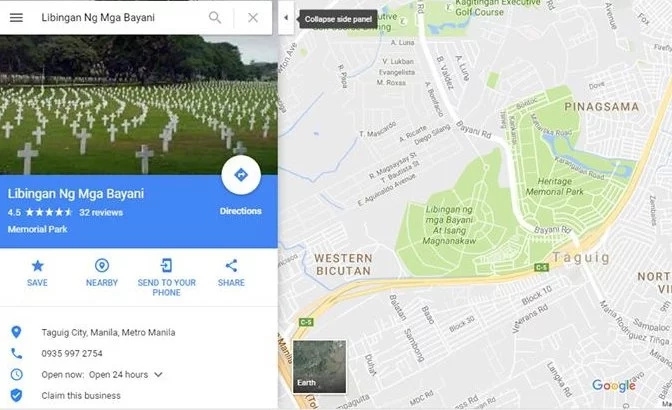
Task: Share this place via share icon
Action: click(231, 266)
